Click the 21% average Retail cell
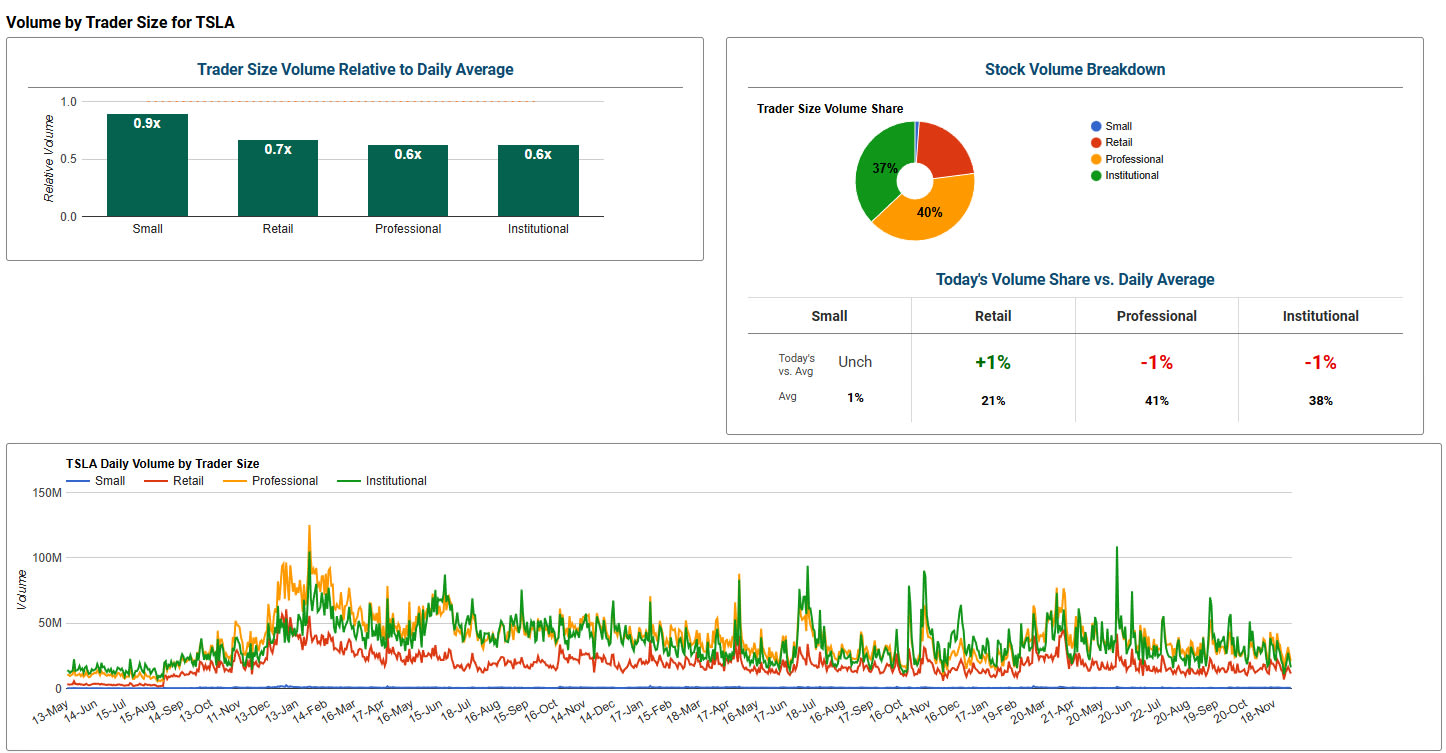The height and width of the screenshot is (753, 1446). point(993,401)
